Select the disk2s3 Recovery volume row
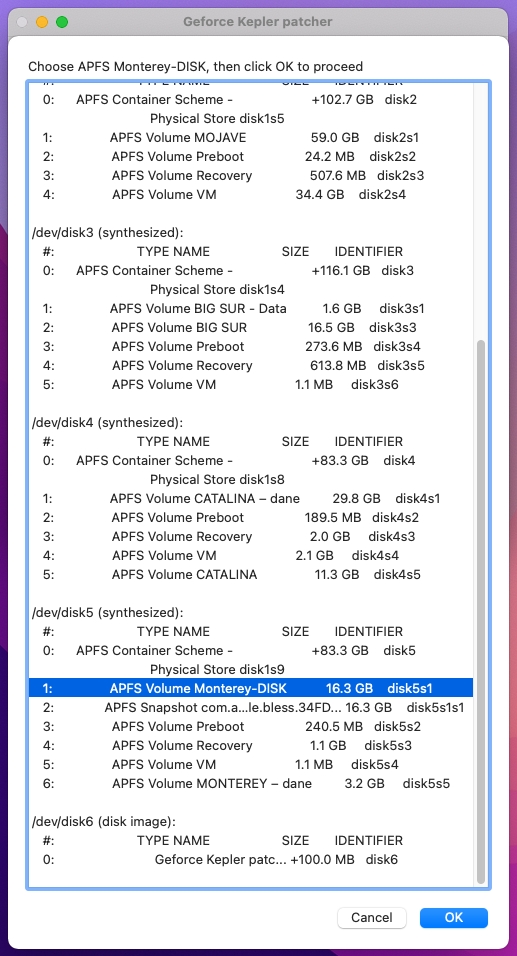Screen dimensions: 517x956 [251, 175]
